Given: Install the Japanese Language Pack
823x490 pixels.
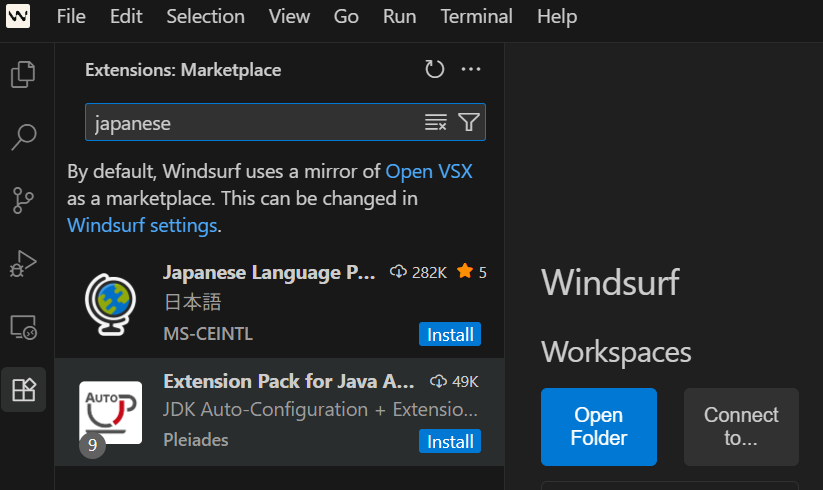Looking at the screenshot, I should tap(450, 334).
